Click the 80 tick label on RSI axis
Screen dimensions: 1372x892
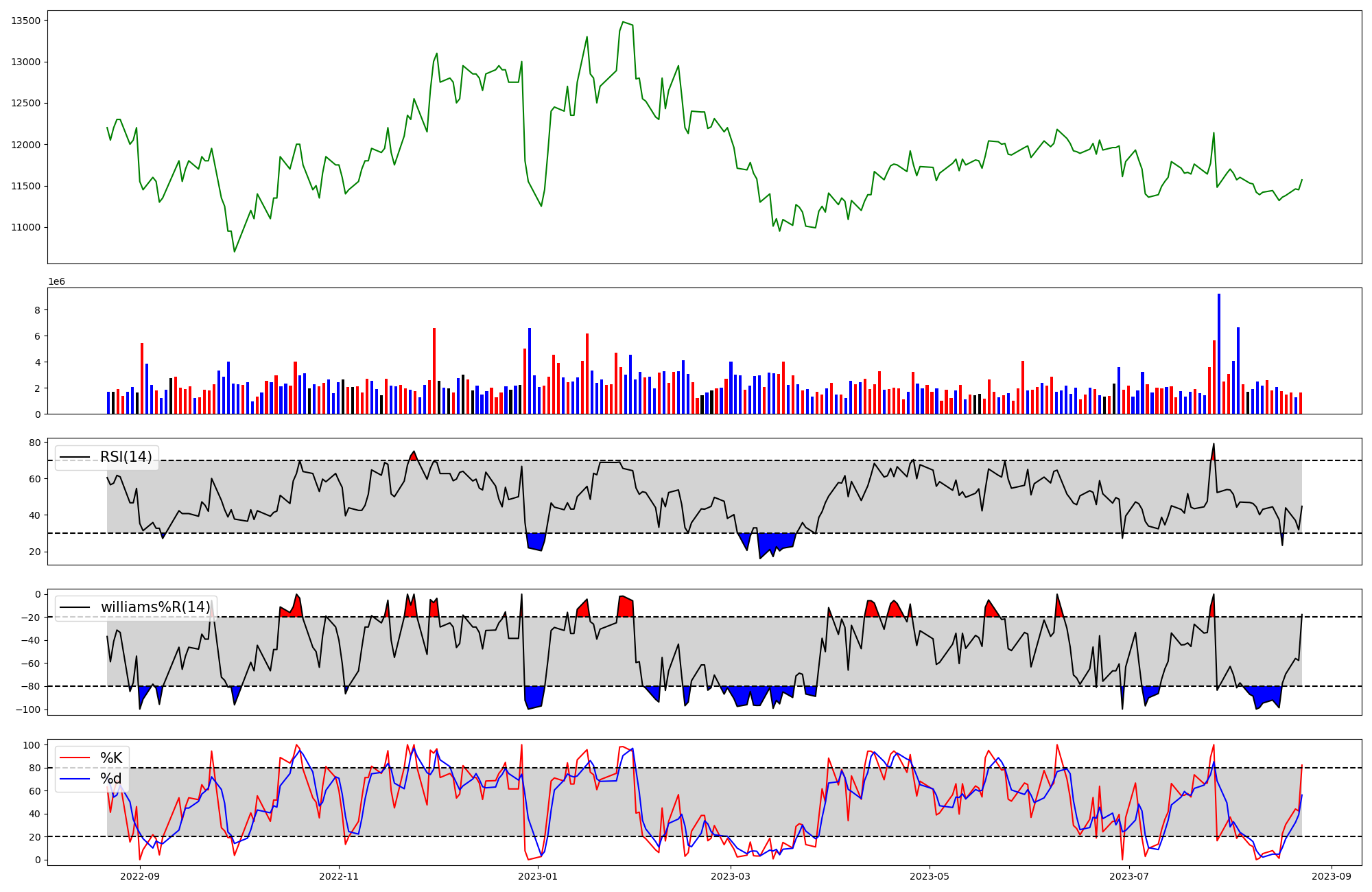point(34,443)
